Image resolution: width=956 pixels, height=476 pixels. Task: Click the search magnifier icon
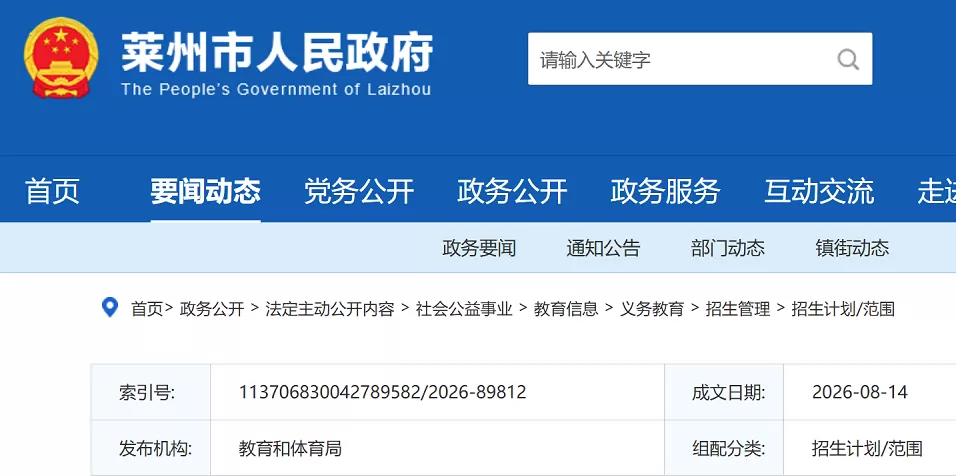pyautogui.click(x=847, y=59)
